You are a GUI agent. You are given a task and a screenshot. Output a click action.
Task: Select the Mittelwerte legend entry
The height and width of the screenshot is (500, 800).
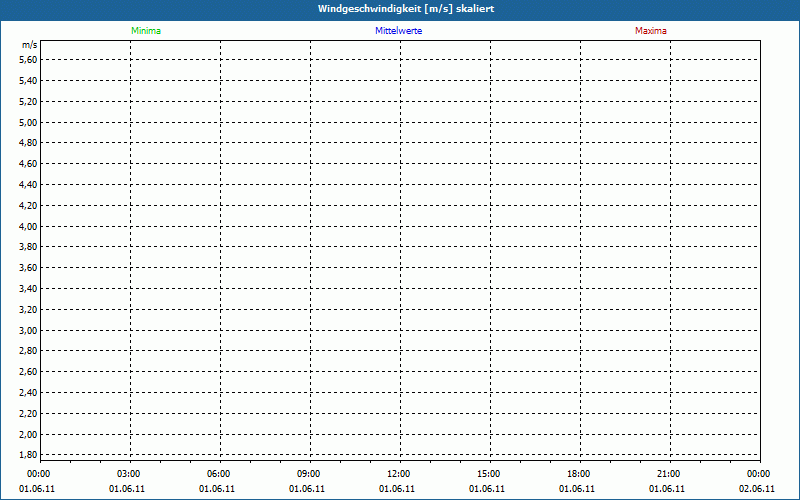[x=399, y=31]
